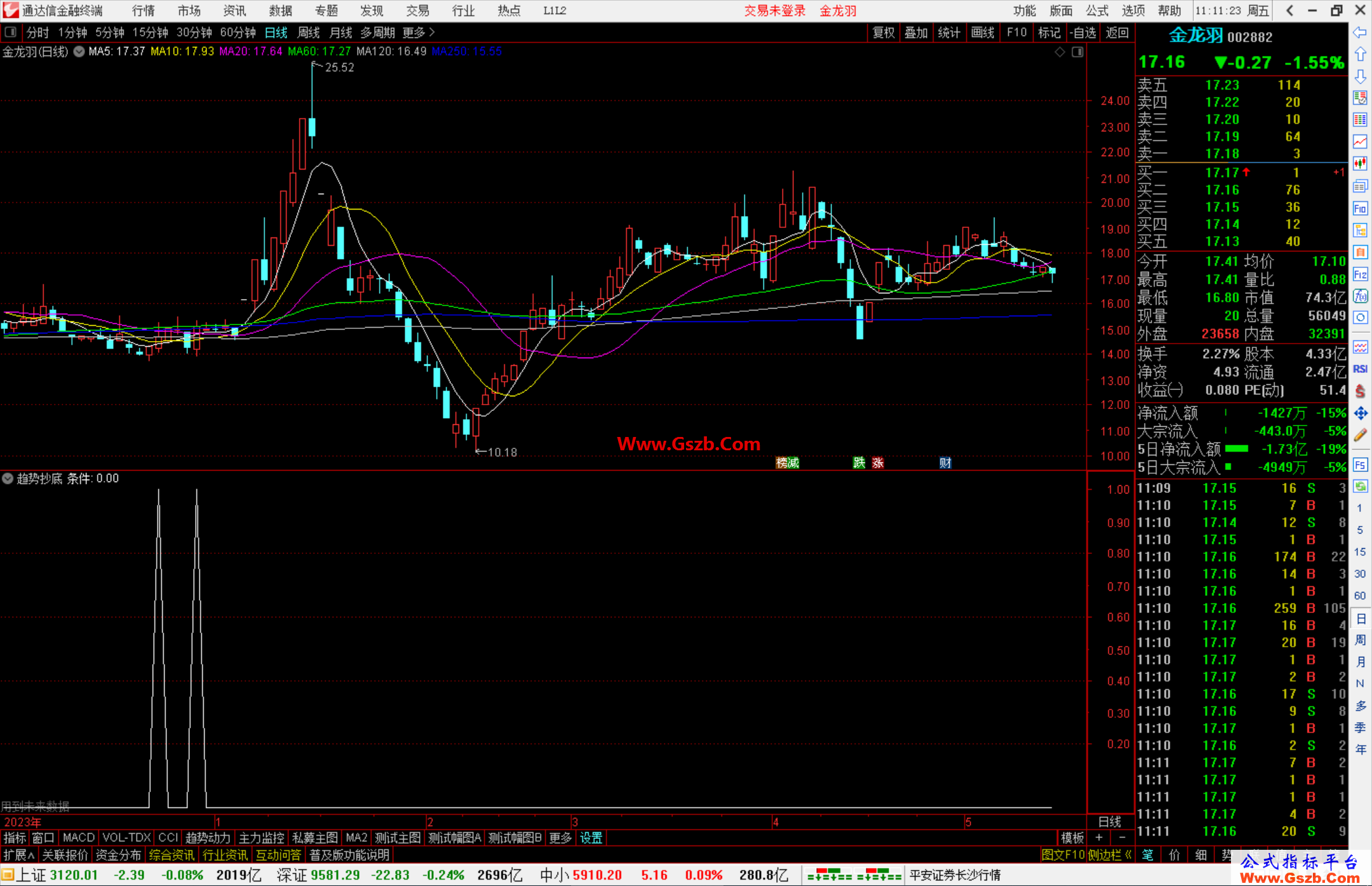Click the F12 sidebar icon
The image size is (1372, 886).
[x=1360, y=274]
